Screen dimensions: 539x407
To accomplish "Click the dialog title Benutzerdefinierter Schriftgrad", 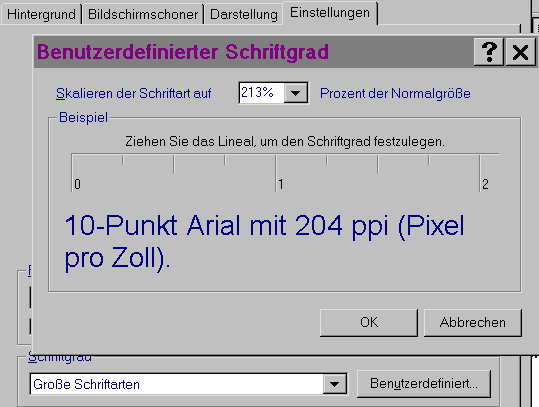I will (x=183, y=52).
